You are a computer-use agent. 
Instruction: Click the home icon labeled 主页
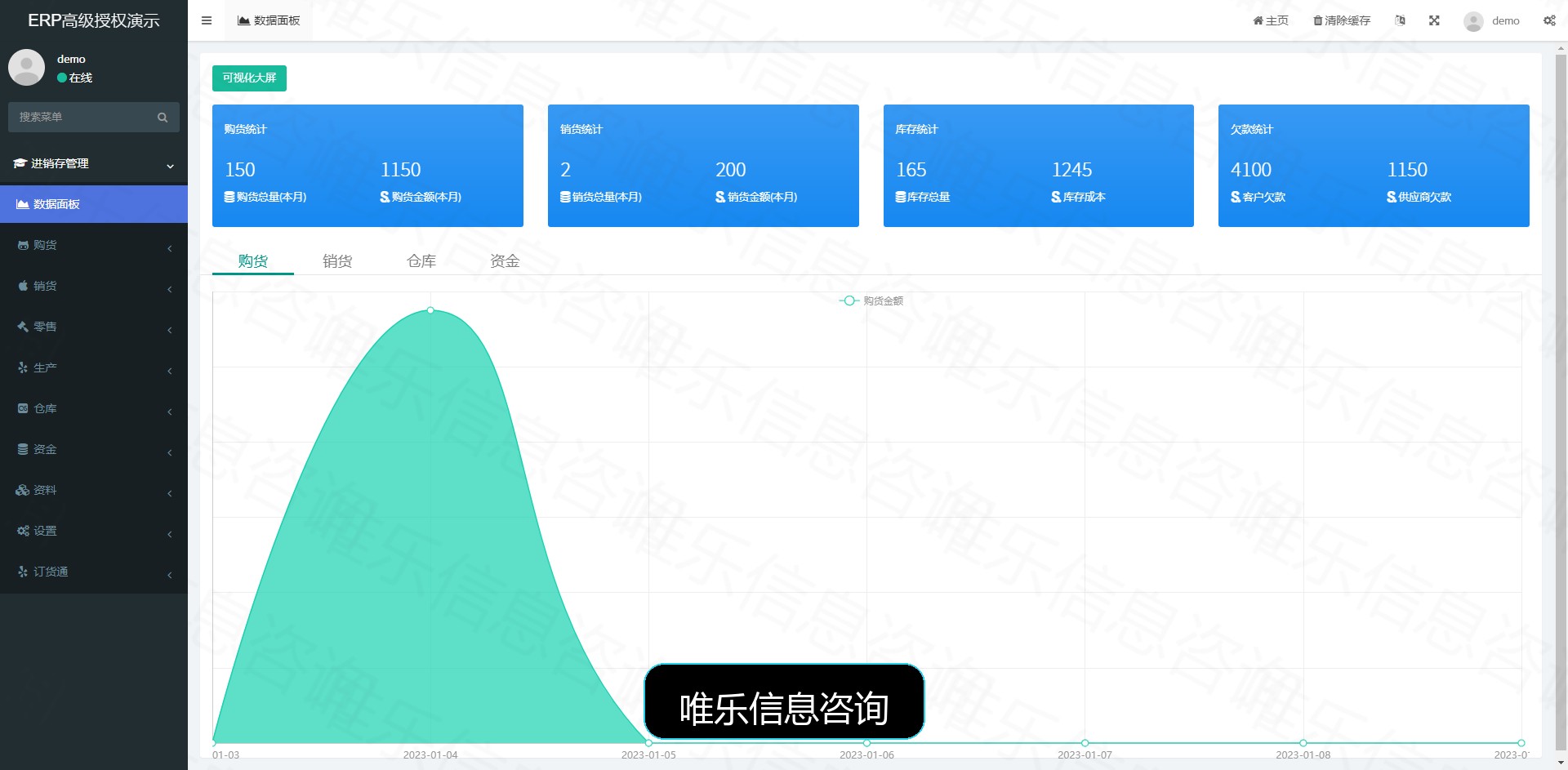pos(1258,20)
